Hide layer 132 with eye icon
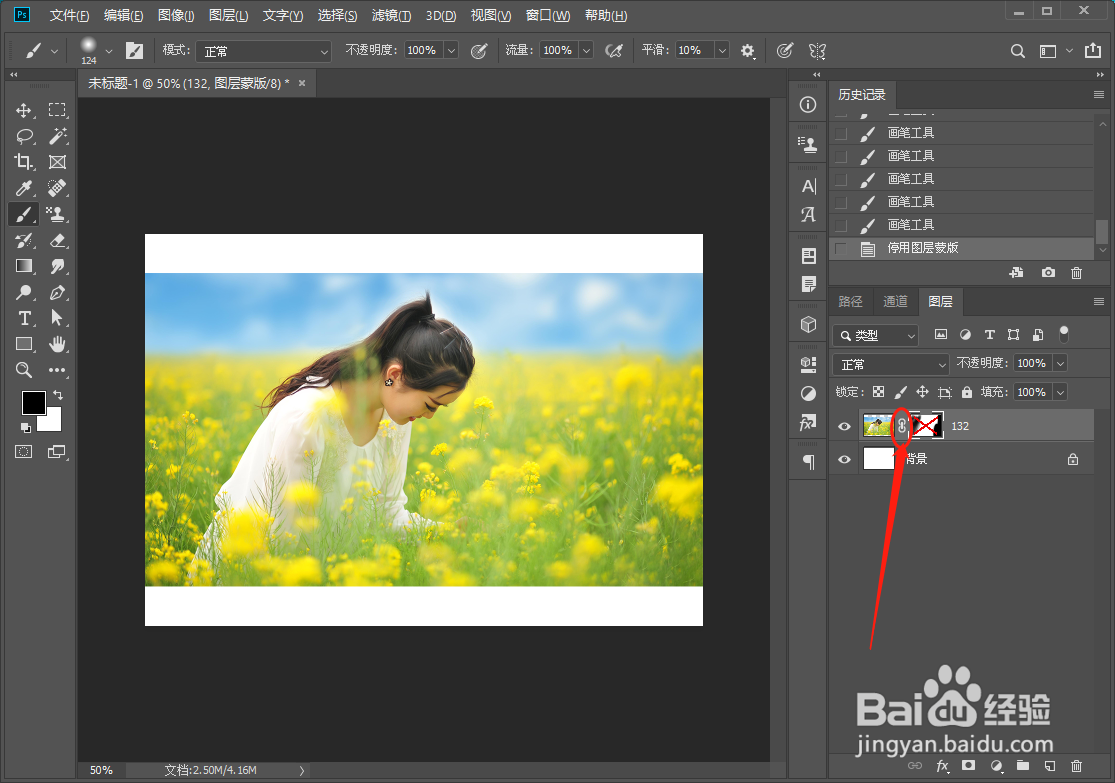The width and height of the screenshot is (1115, 783). pyautogui.click(x=844, y=426)
